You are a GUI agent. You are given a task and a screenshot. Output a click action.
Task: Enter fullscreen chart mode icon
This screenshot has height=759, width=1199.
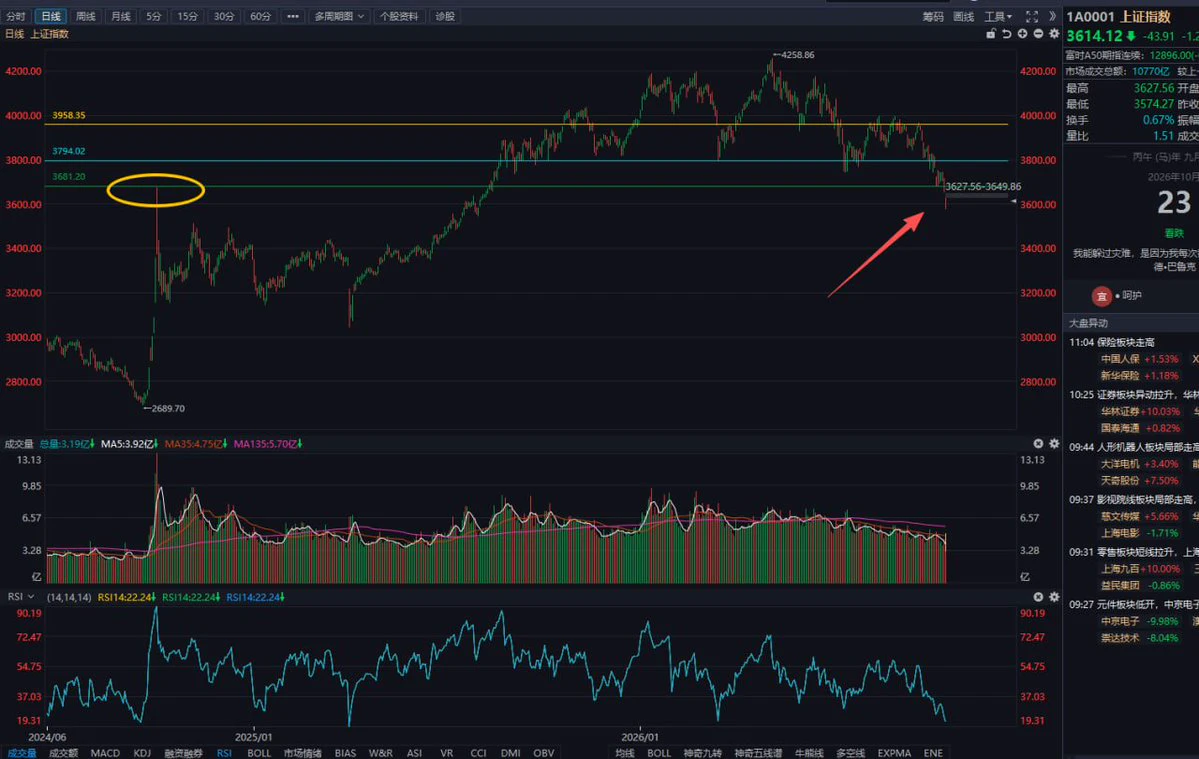pos(1032,16)
